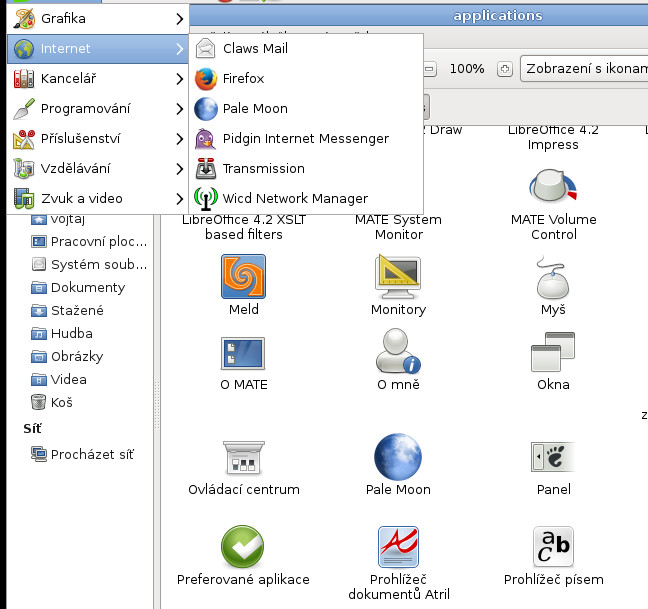
Task: Select the Pale Moon icon in file view
Action: click(x=398, y=457)
